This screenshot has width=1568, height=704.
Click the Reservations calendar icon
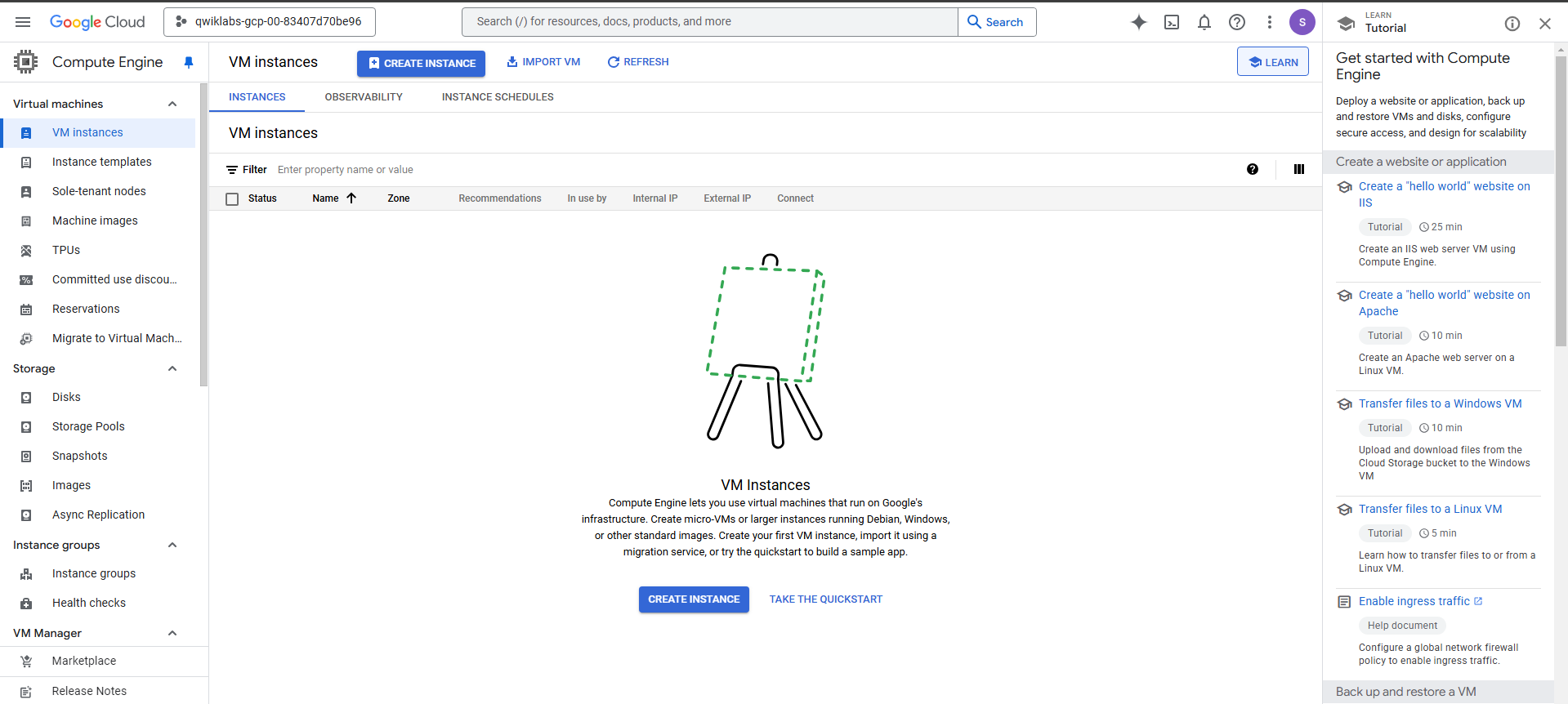tap(26, 310)
